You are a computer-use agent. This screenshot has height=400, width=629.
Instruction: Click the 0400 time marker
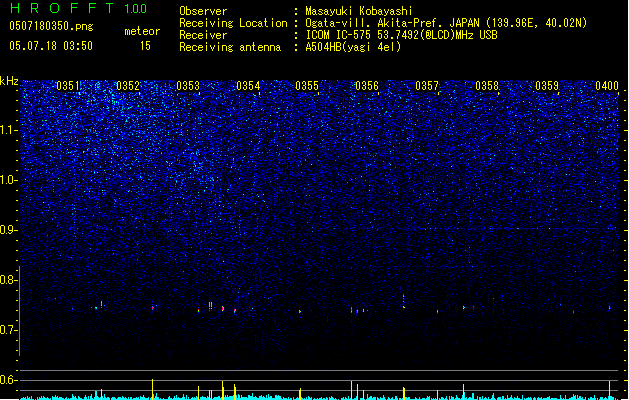pyautogui.click(x=607, y=86)
